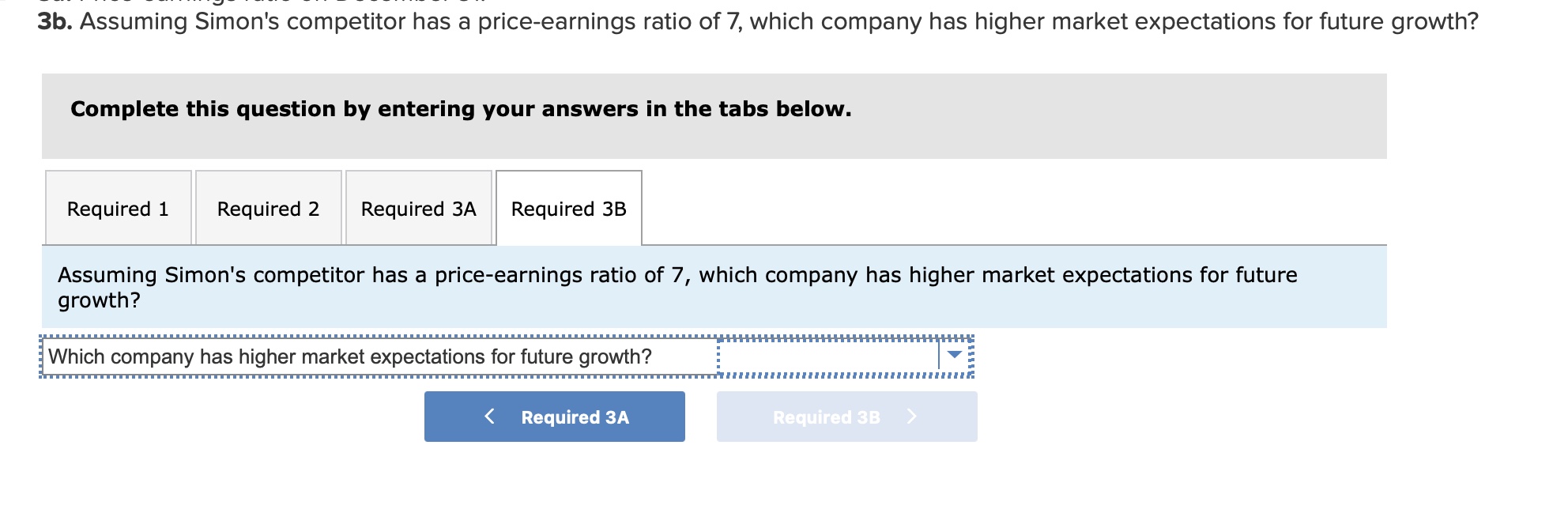Navigate back using the Required 3A button
1568x528 pixels.
pos(554,417)
